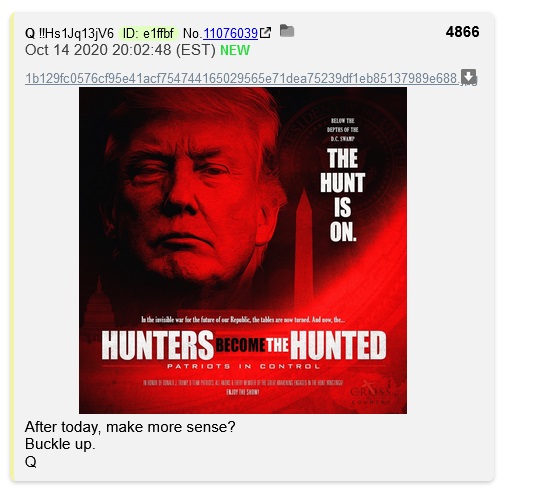Screen dimensions: 544x494
Task: Click the Q signature below the post
Action: pyautogui.click(x=31, y=462)
